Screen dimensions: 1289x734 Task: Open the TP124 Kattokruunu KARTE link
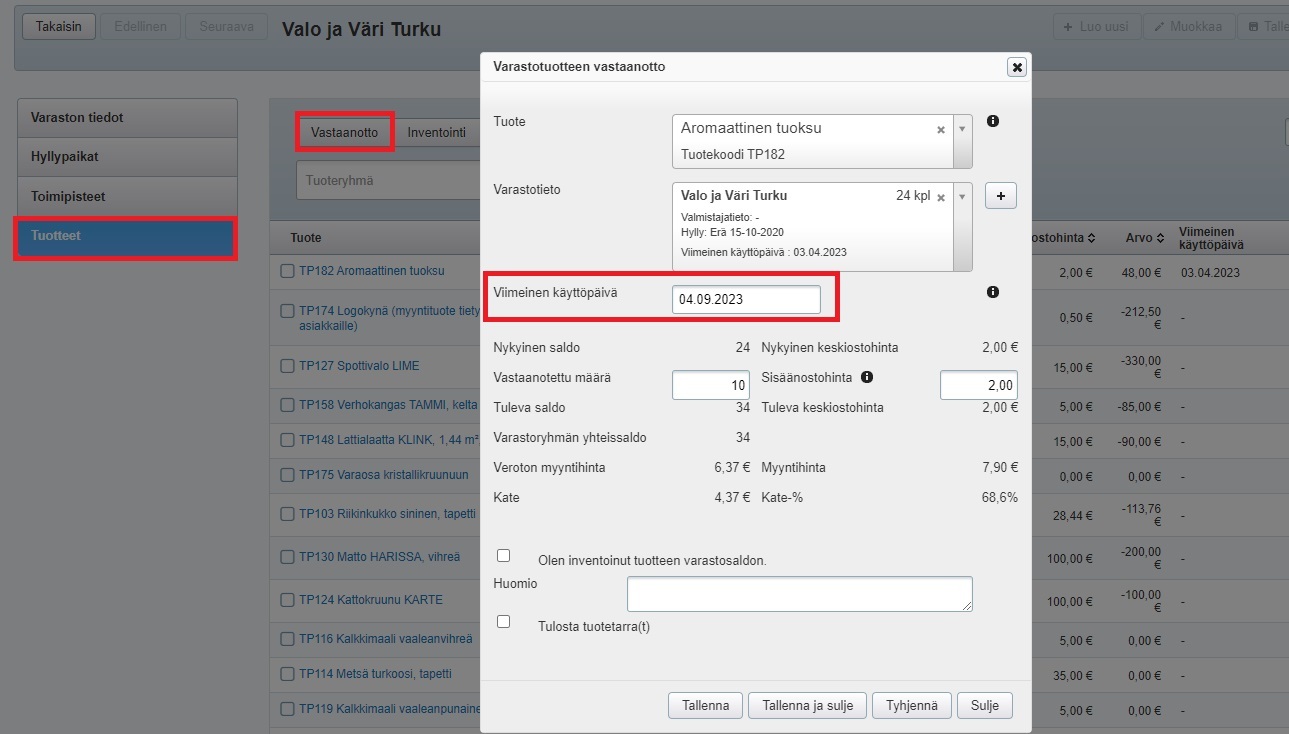[371, 600]
